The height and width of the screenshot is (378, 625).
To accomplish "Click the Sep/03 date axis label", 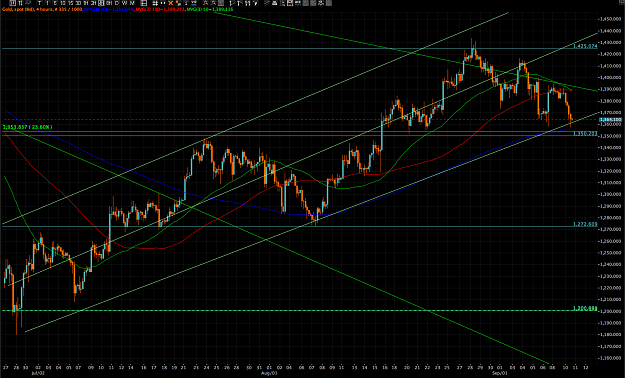I will coord(500,373).
